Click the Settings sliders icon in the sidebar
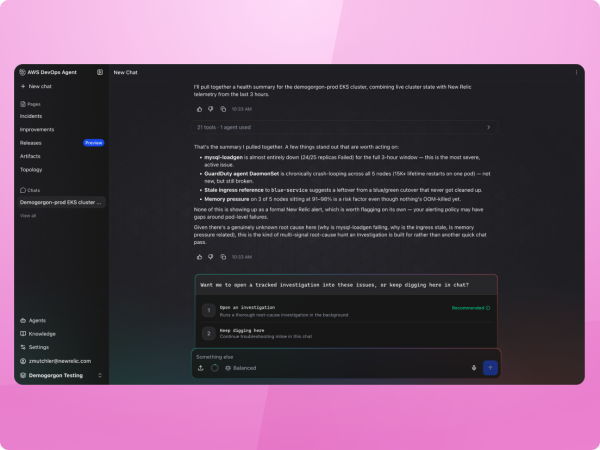Viewport: 600px width, 450px height. point(23,347)
